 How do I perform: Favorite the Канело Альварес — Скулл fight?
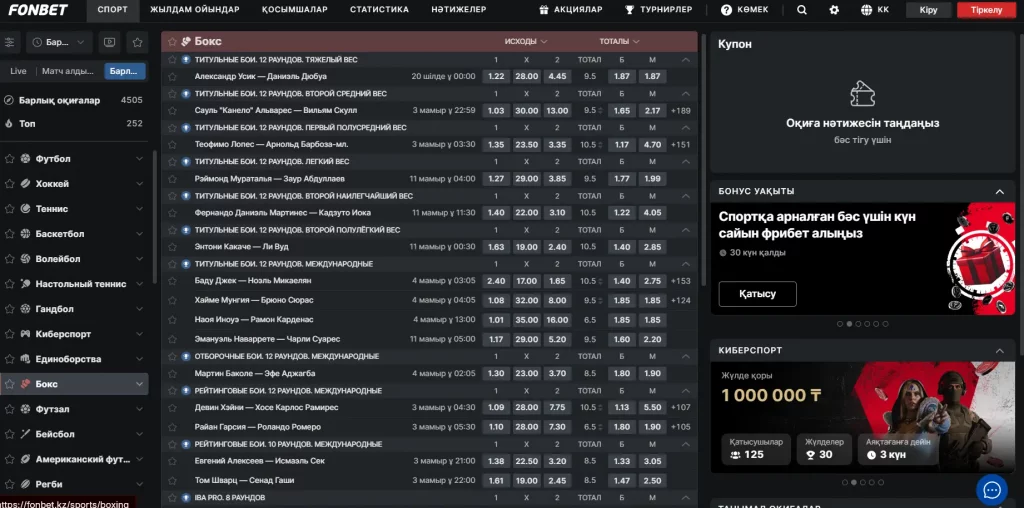(172, 110)
